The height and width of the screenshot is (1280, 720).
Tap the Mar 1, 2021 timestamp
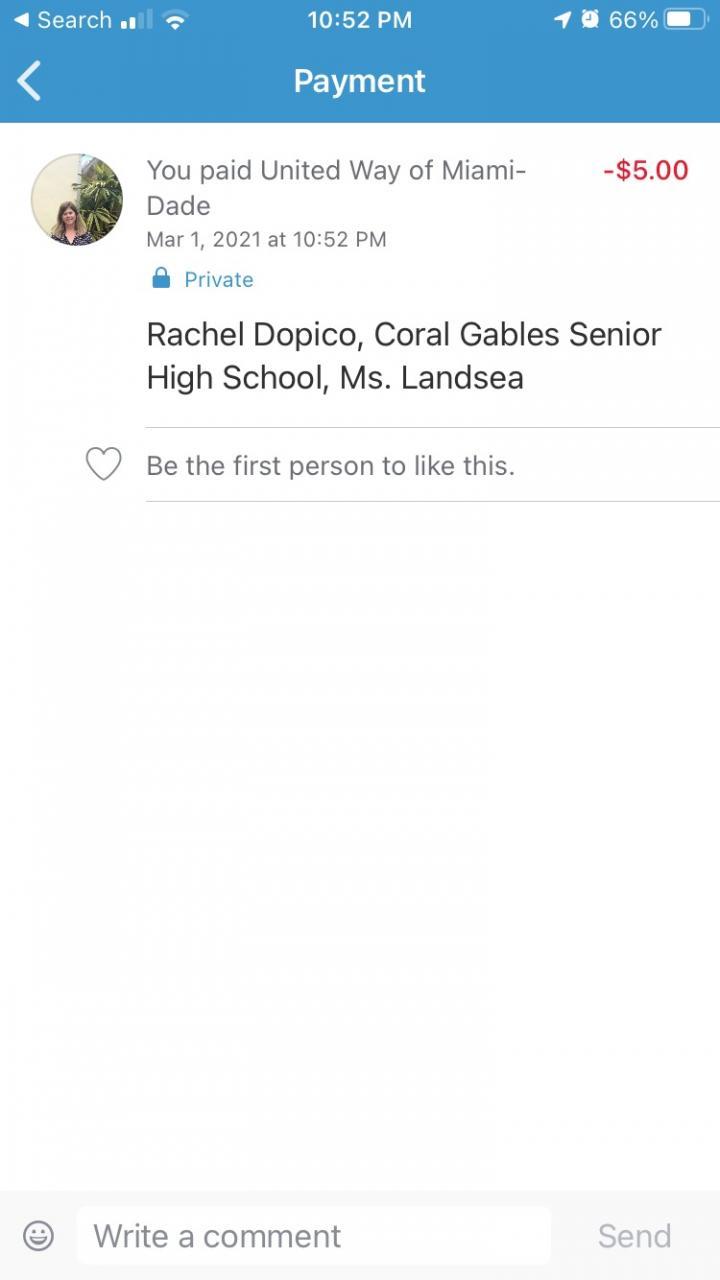coord(266,239)
